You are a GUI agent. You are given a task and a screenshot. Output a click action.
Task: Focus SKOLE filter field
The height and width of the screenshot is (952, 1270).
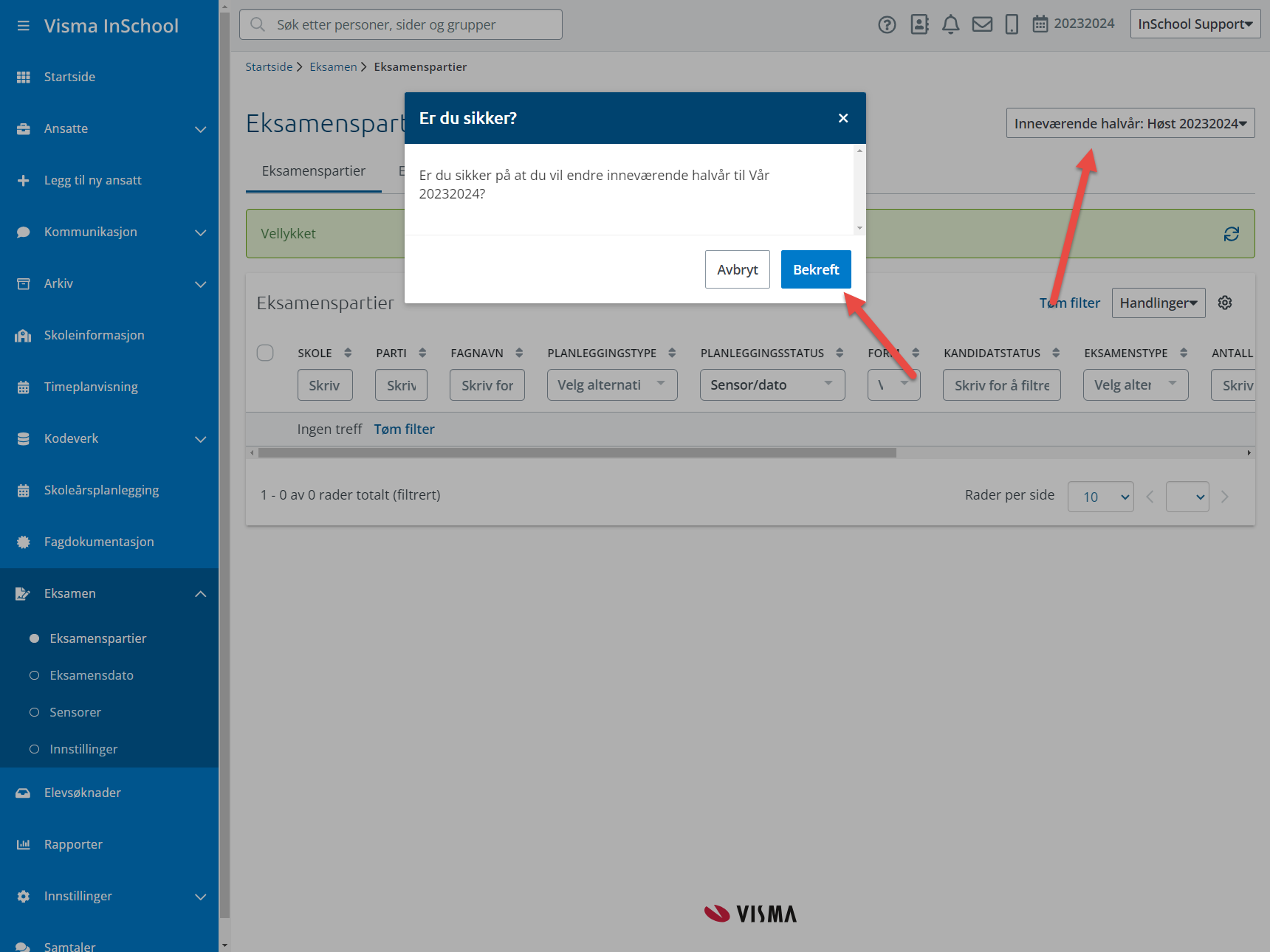325,384
